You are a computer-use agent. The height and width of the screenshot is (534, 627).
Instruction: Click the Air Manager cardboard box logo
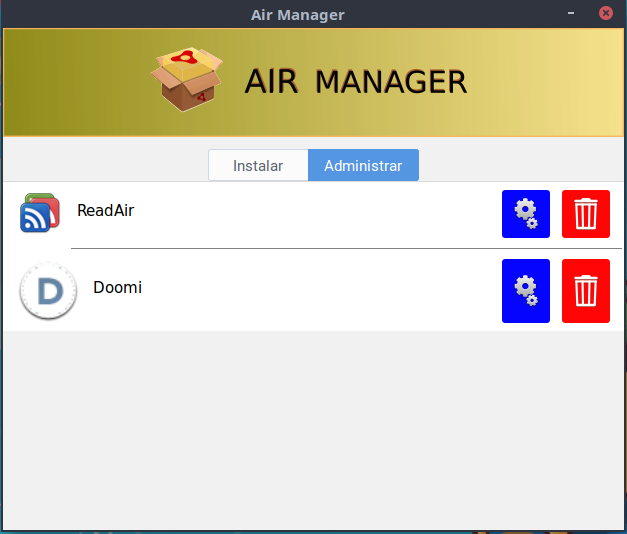[185, 80]
